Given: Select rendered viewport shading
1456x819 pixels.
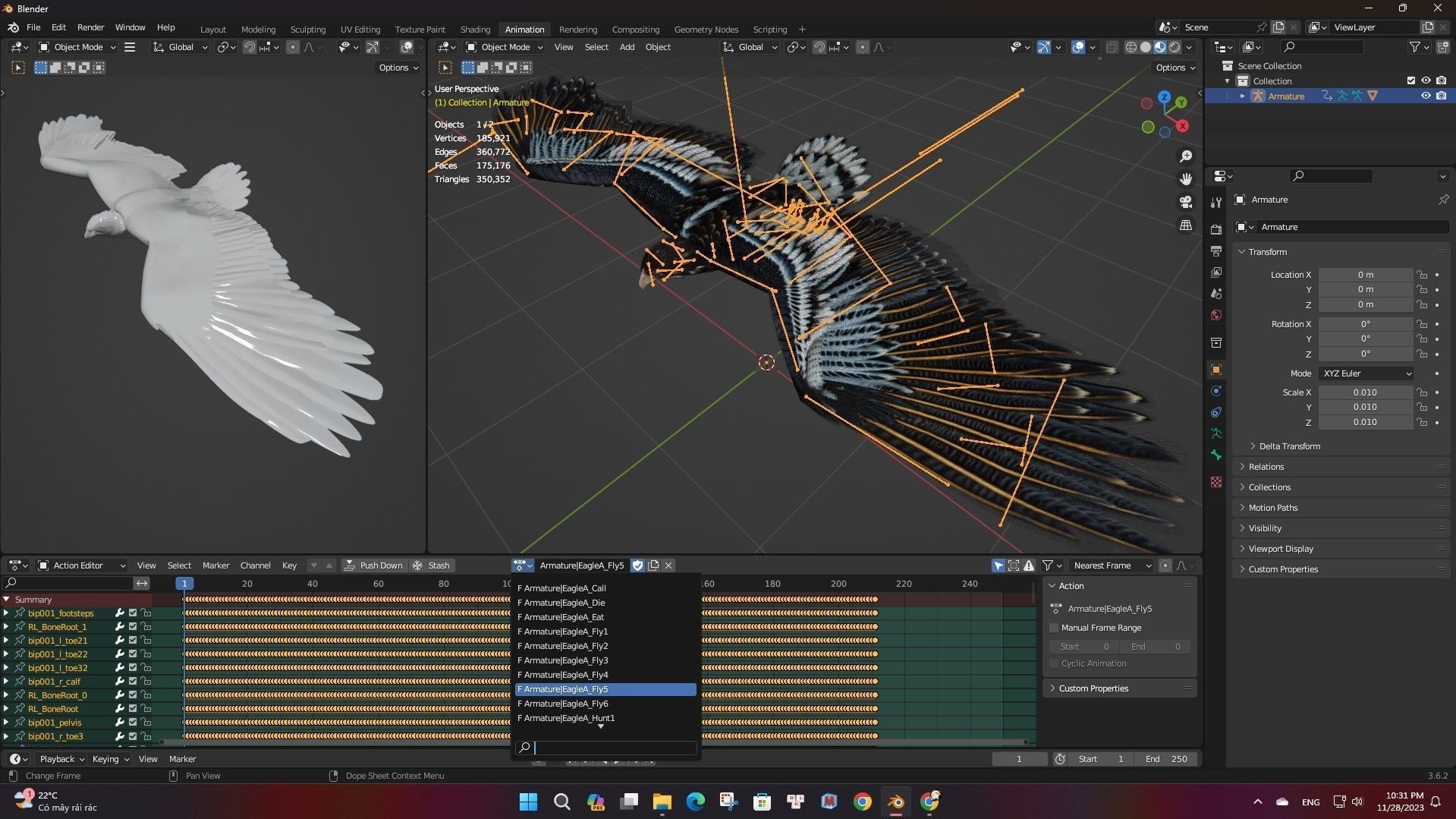Looking at the screenshot, I should point(1175,47).
